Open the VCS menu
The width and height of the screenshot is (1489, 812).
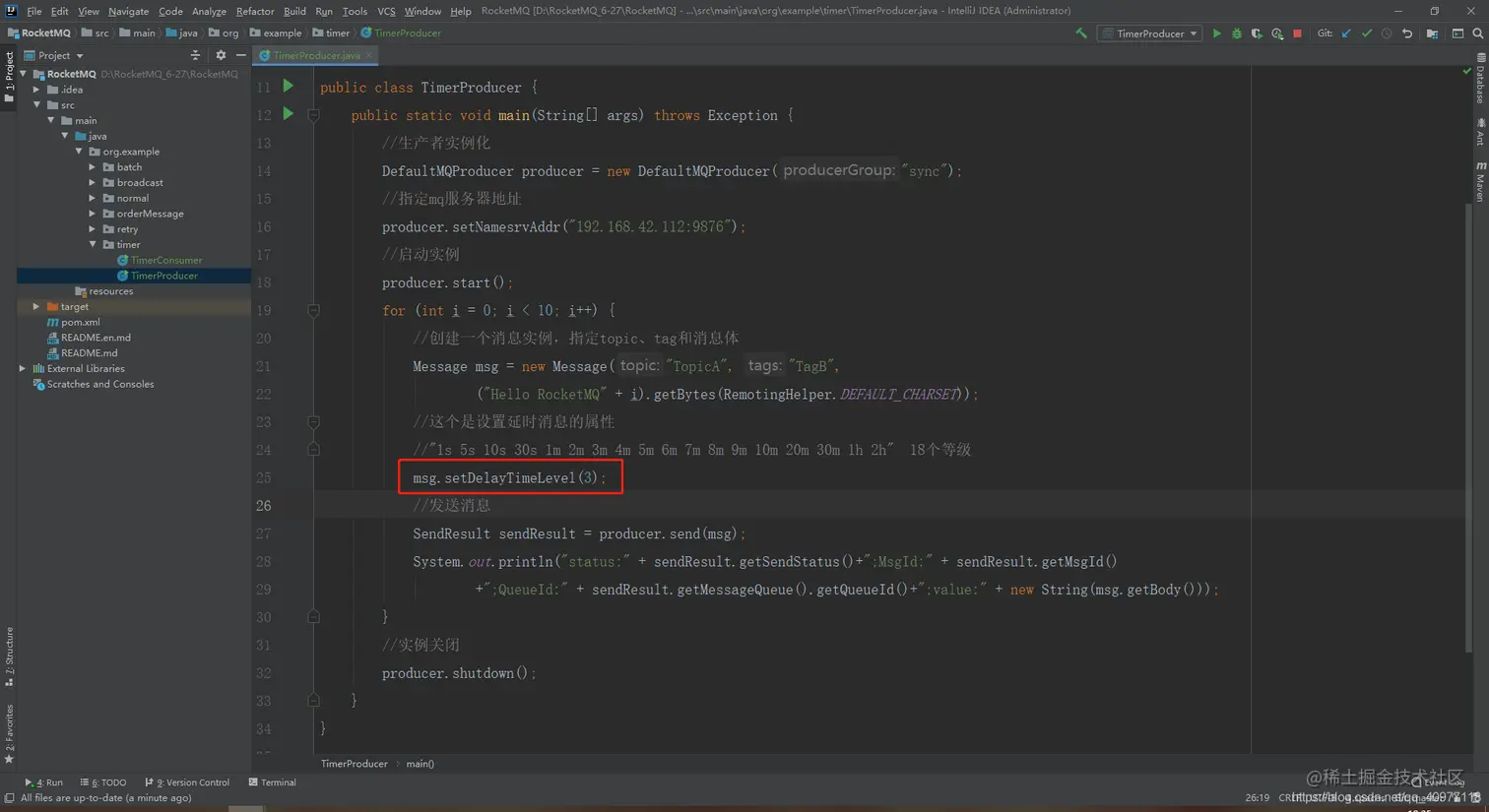point(386,11)
